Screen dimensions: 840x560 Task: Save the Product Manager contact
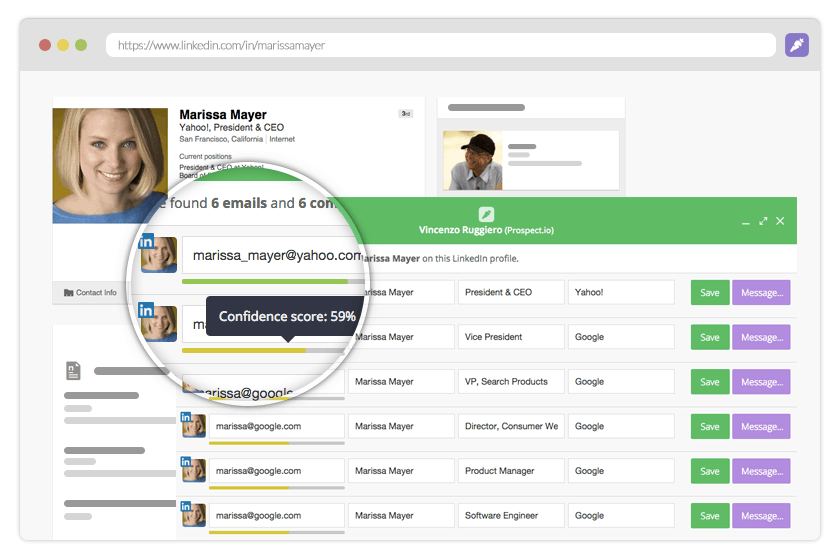click(x=710, y=471)
